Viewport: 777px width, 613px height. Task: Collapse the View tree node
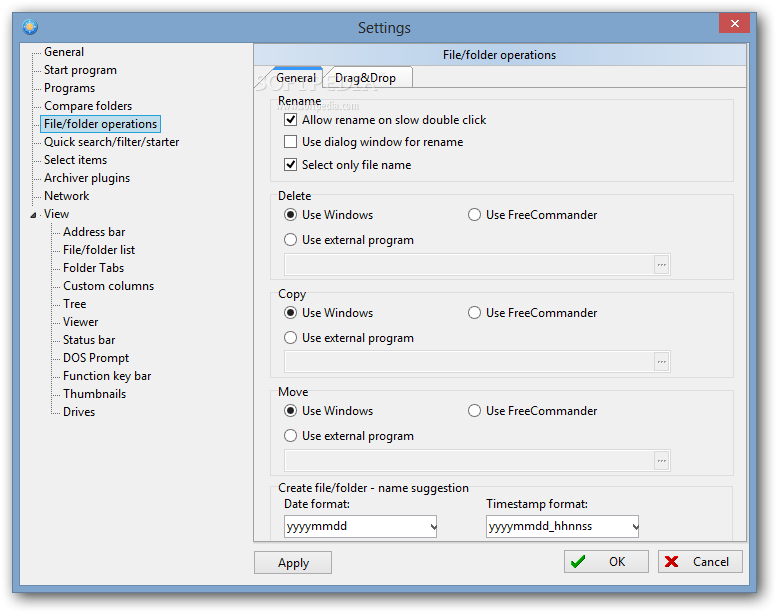point(33,215)
